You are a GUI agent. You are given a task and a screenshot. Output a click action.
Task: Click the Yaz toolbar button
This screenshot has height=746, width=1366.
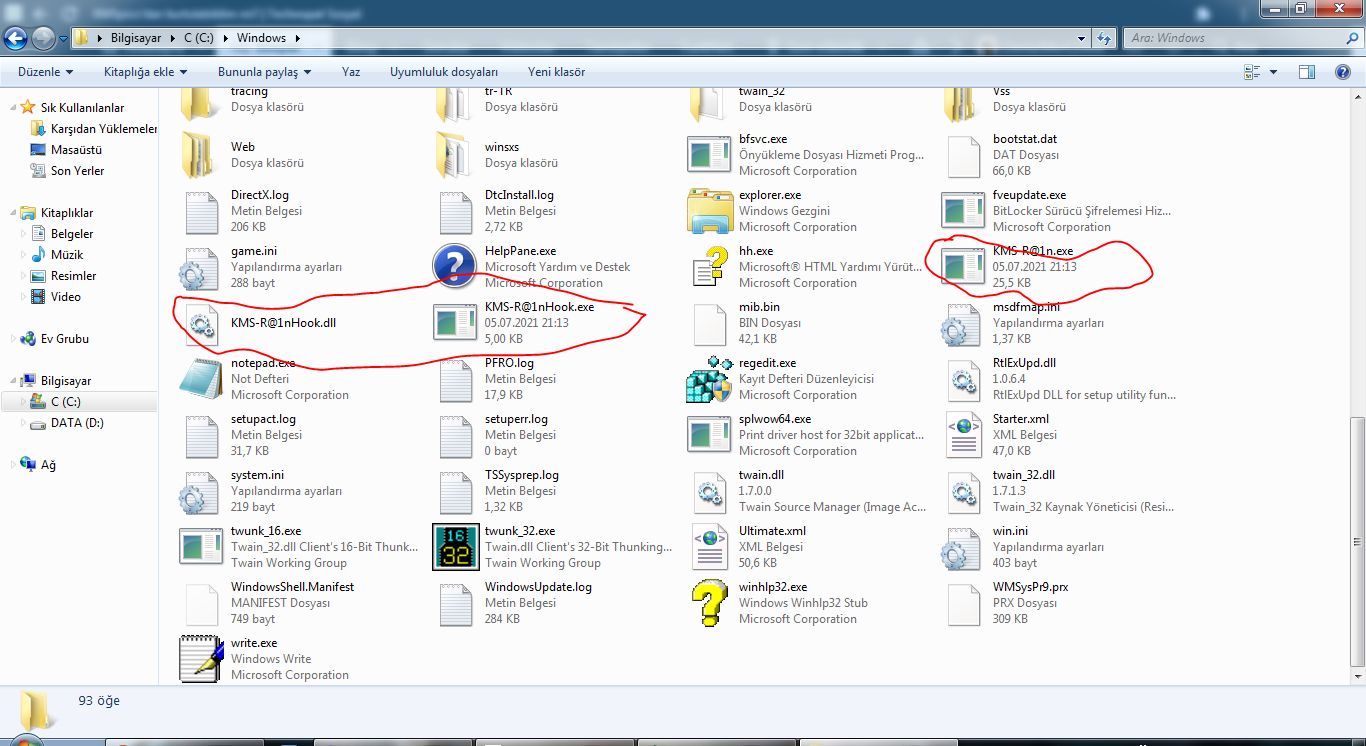pyautogui.click(x=351, y=72)
